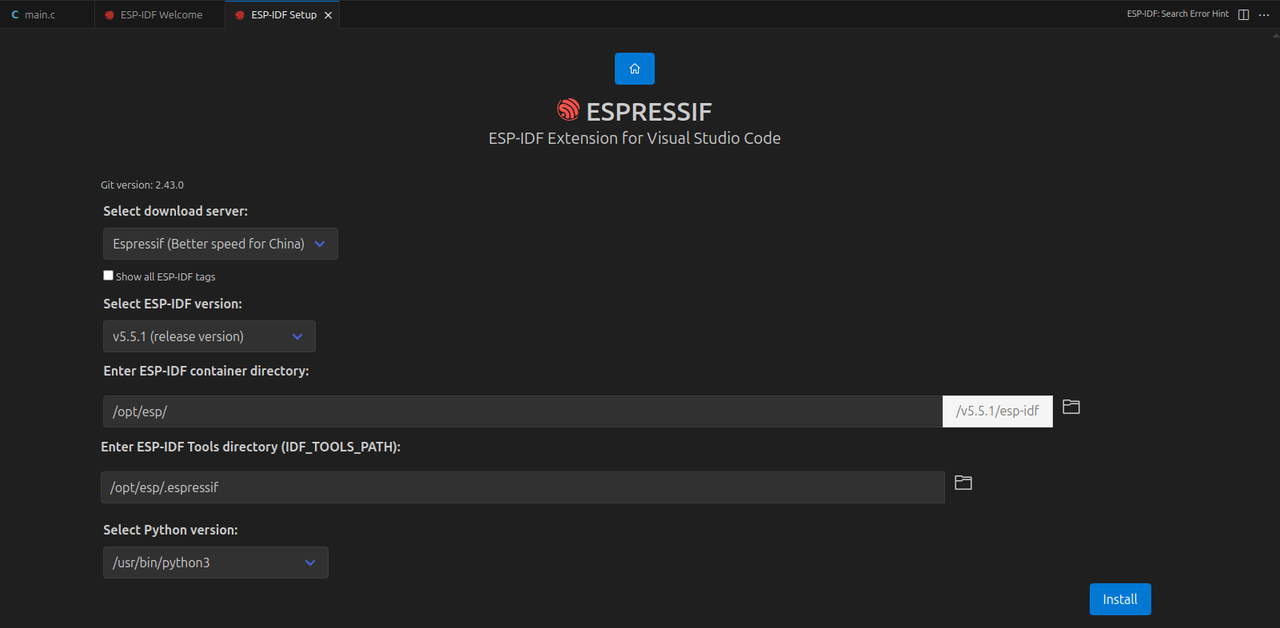The height and width of the screenshot is (628, 1280).
Task: Click the Espressif flame logo
Action: [x=568, y=110]
